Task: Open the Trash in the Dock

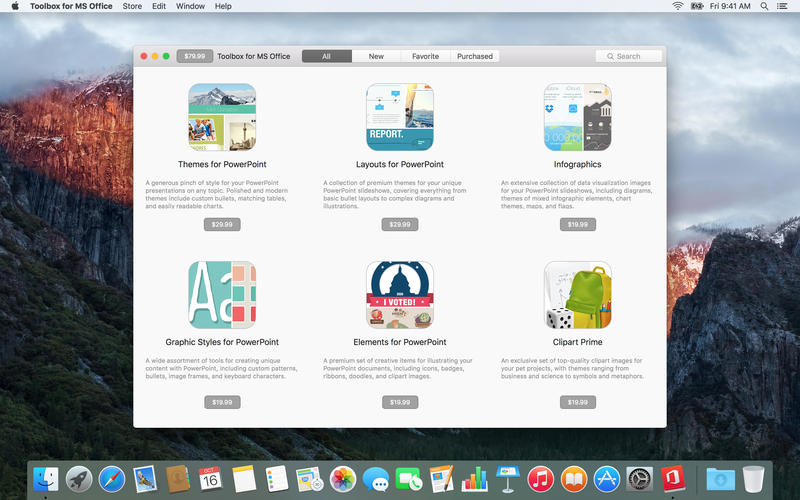Action: pos(754,480)
